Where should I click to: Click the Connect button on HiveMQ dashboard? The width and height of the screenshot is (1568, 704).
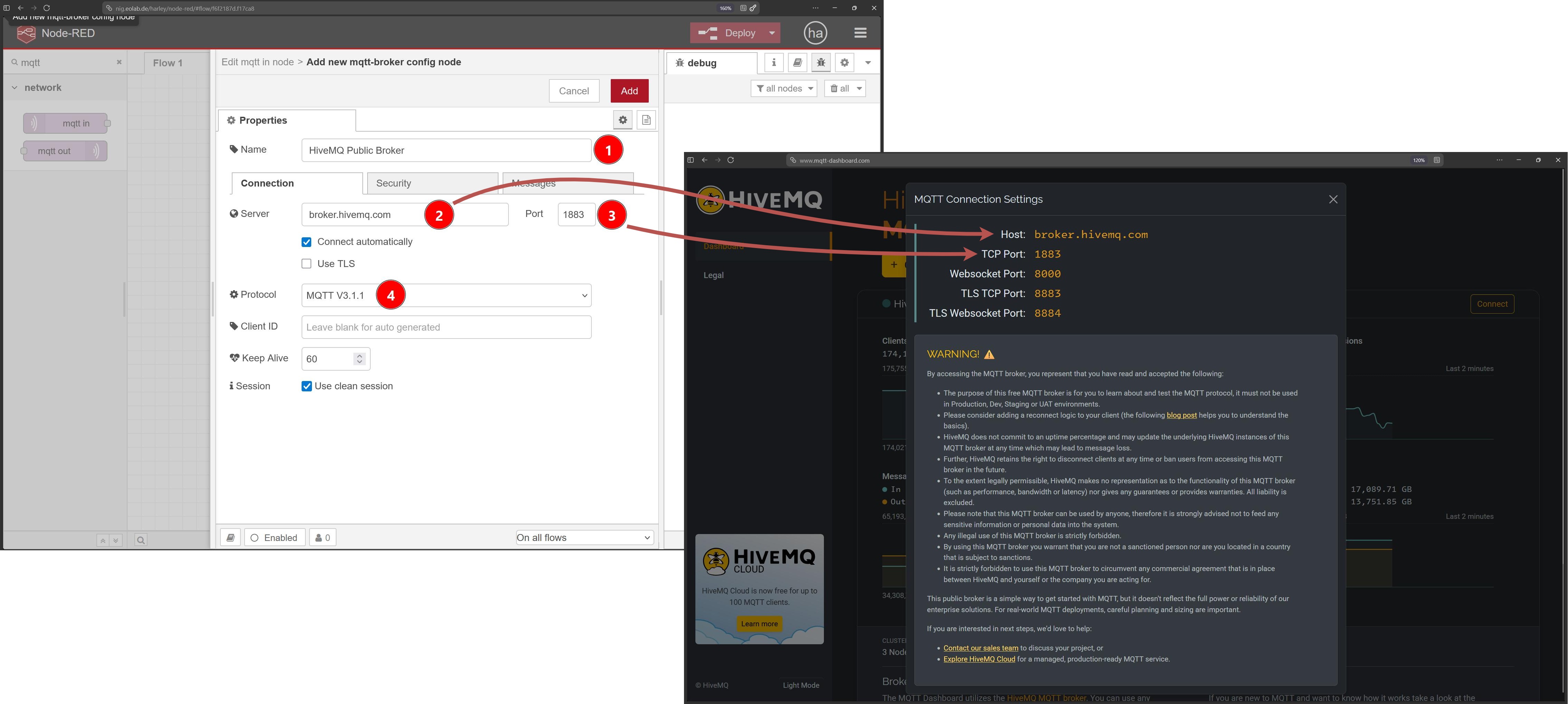point(1492,304)
